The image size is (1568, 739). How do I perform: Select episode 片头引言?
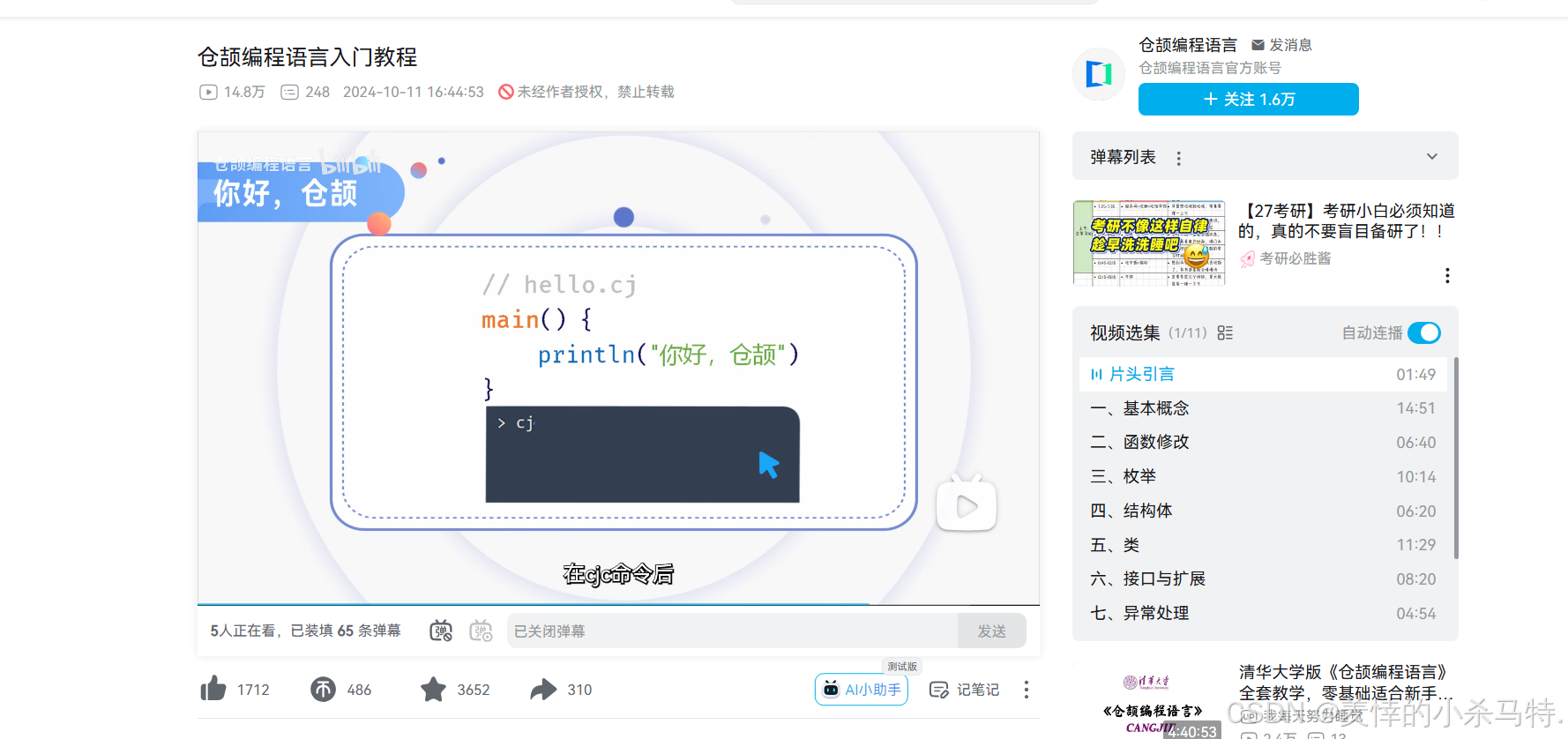[x=1263, y=374]
